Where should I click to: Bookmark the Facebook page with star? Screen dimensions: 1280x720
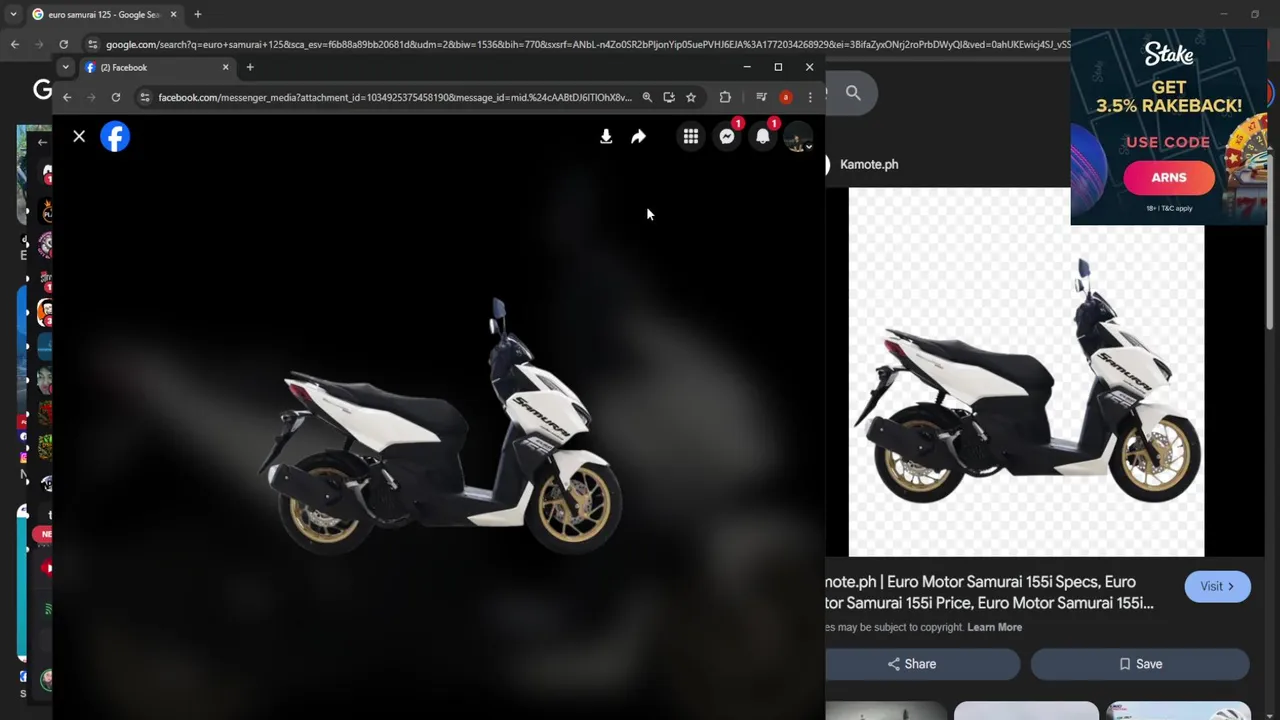click(x=691, y=97)
